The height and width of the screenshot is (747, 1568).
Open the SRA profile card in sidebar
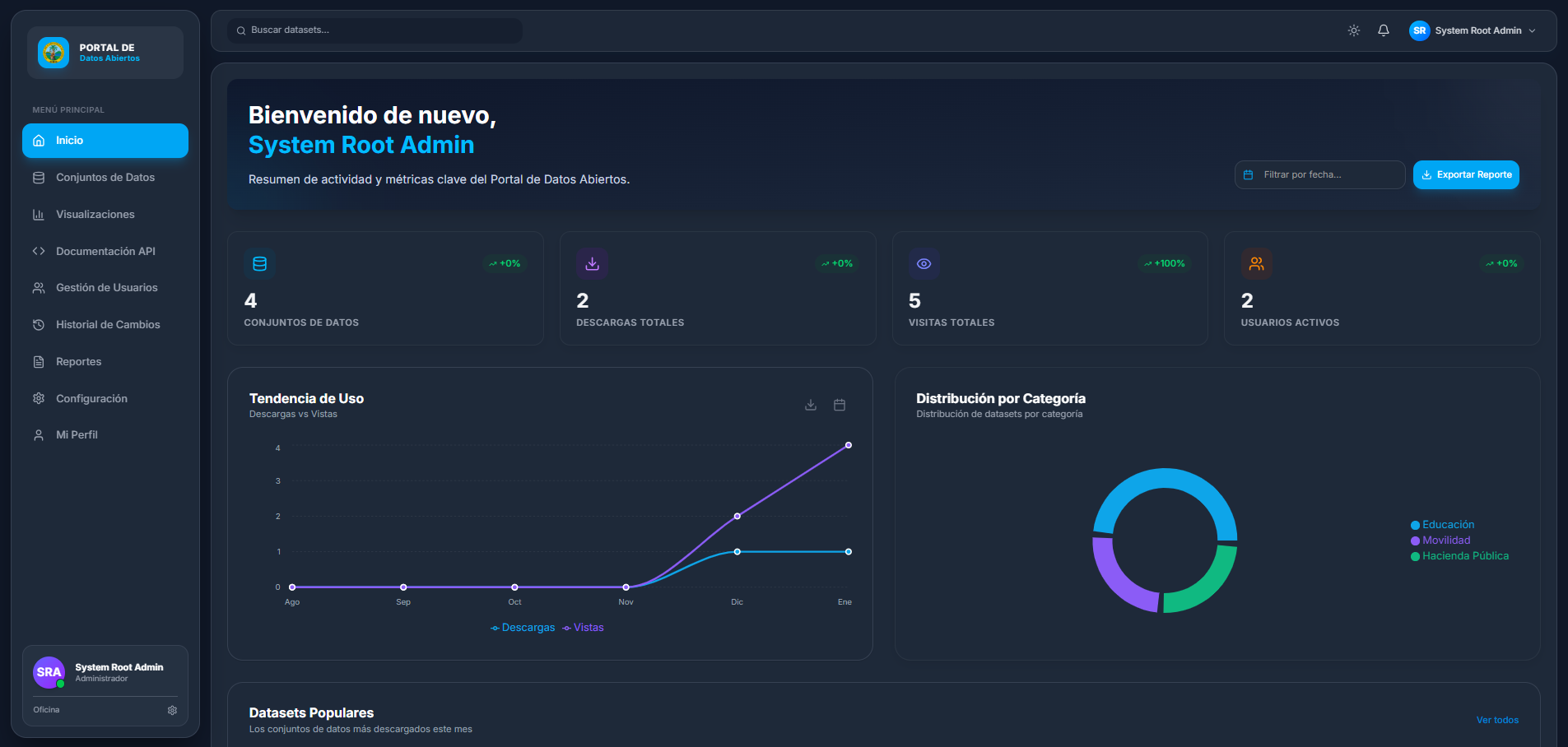click(x=105, y=672)
